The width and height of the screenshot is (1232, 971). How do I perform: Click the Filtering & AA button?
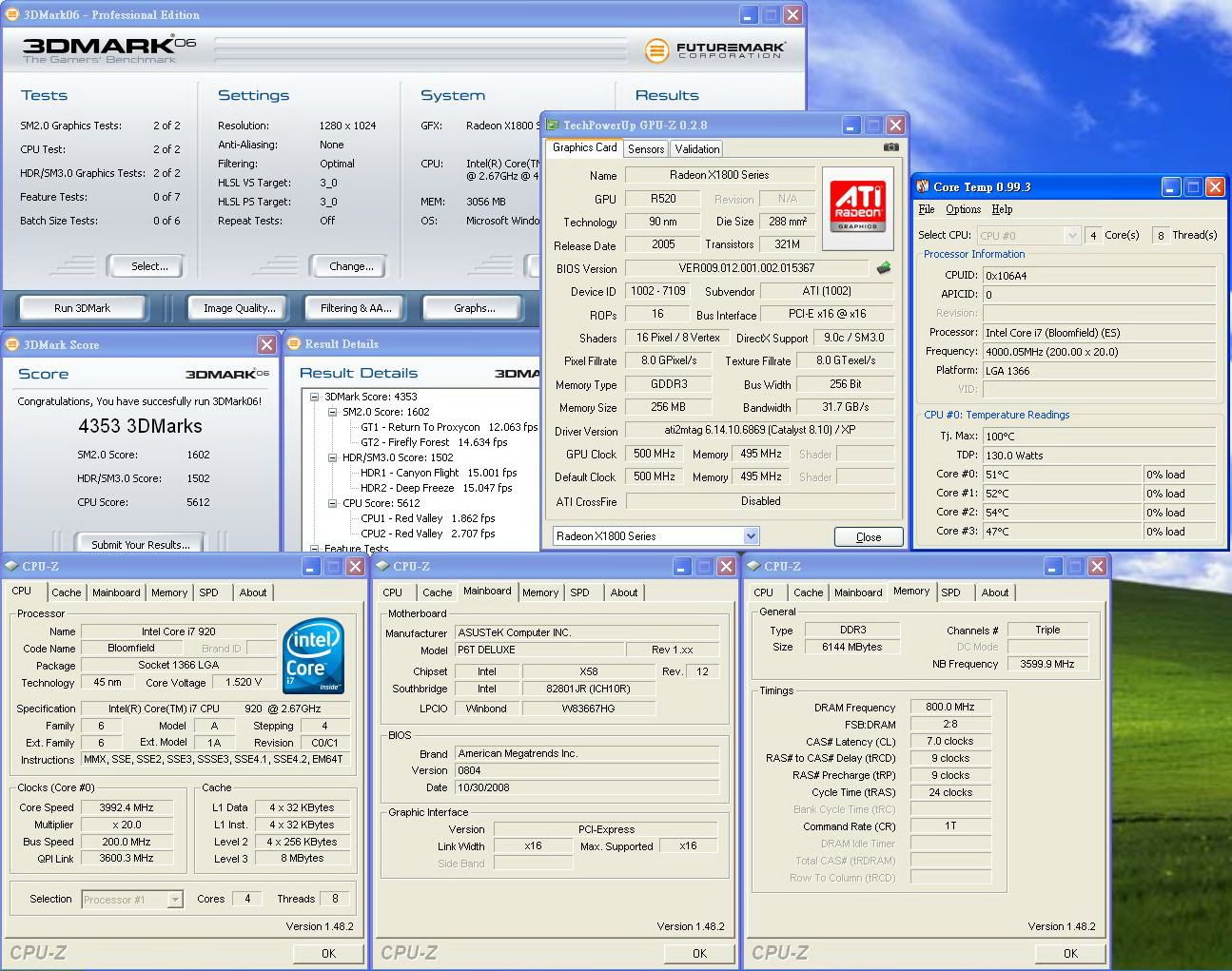tap(356, 308)
